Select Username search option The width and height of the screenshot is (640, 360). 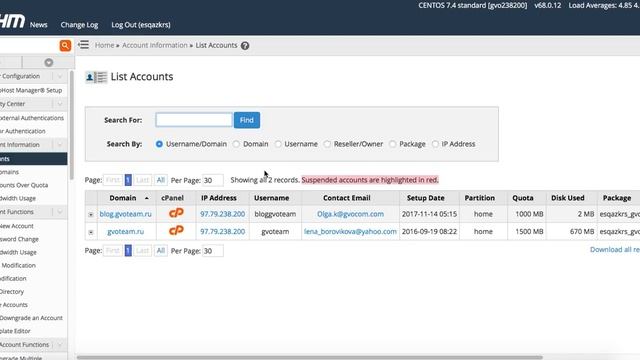278,144
